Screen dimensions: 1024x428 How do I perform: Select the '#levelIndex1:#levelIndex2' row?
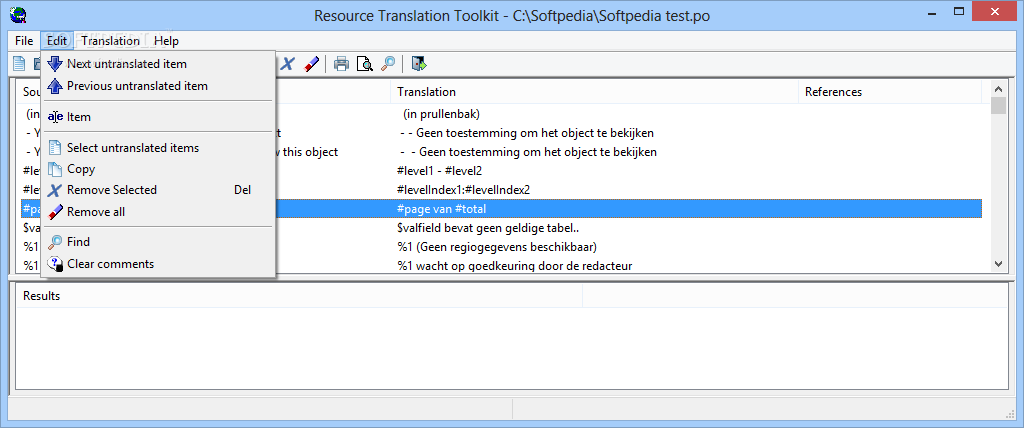point(501,190)
